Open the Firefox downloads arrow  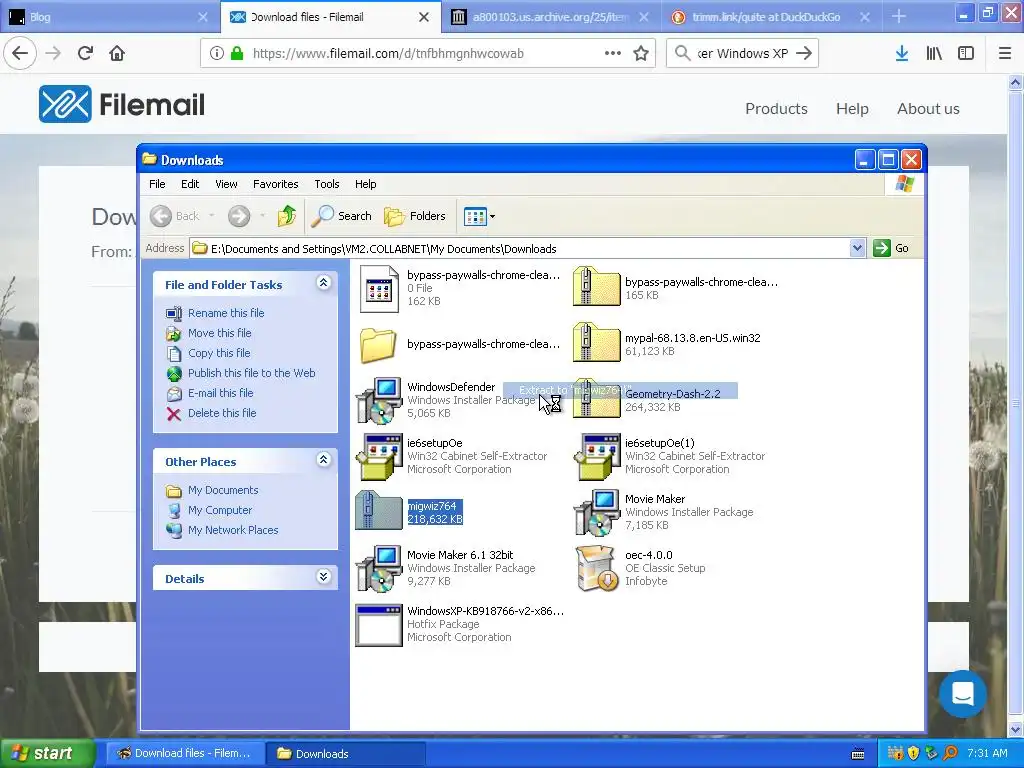tap(902, 54)
